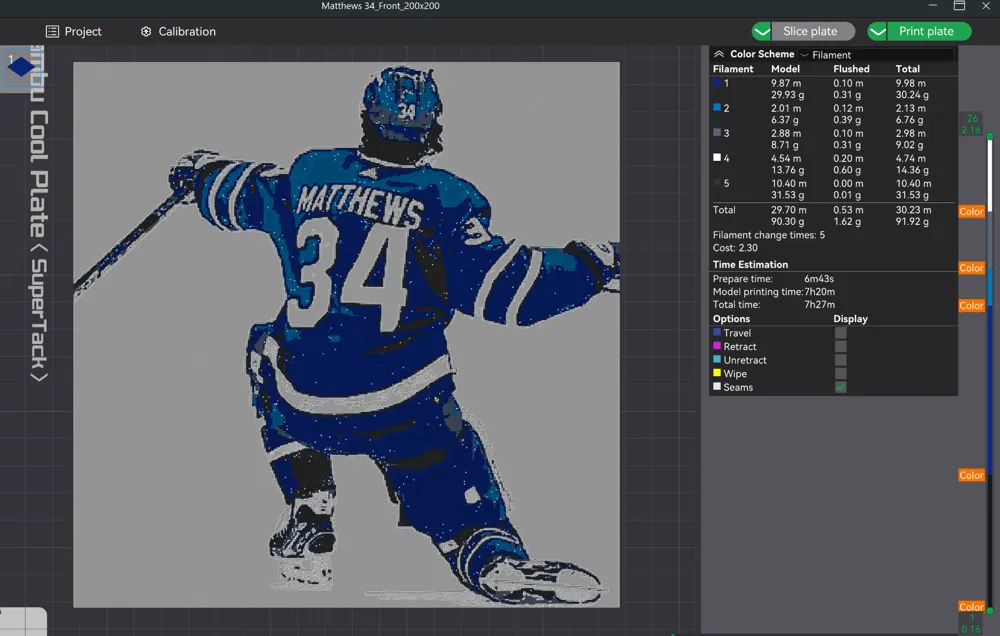The image size is (1000, 636).
Task: Click the Flushed column header
Action: 851,69
